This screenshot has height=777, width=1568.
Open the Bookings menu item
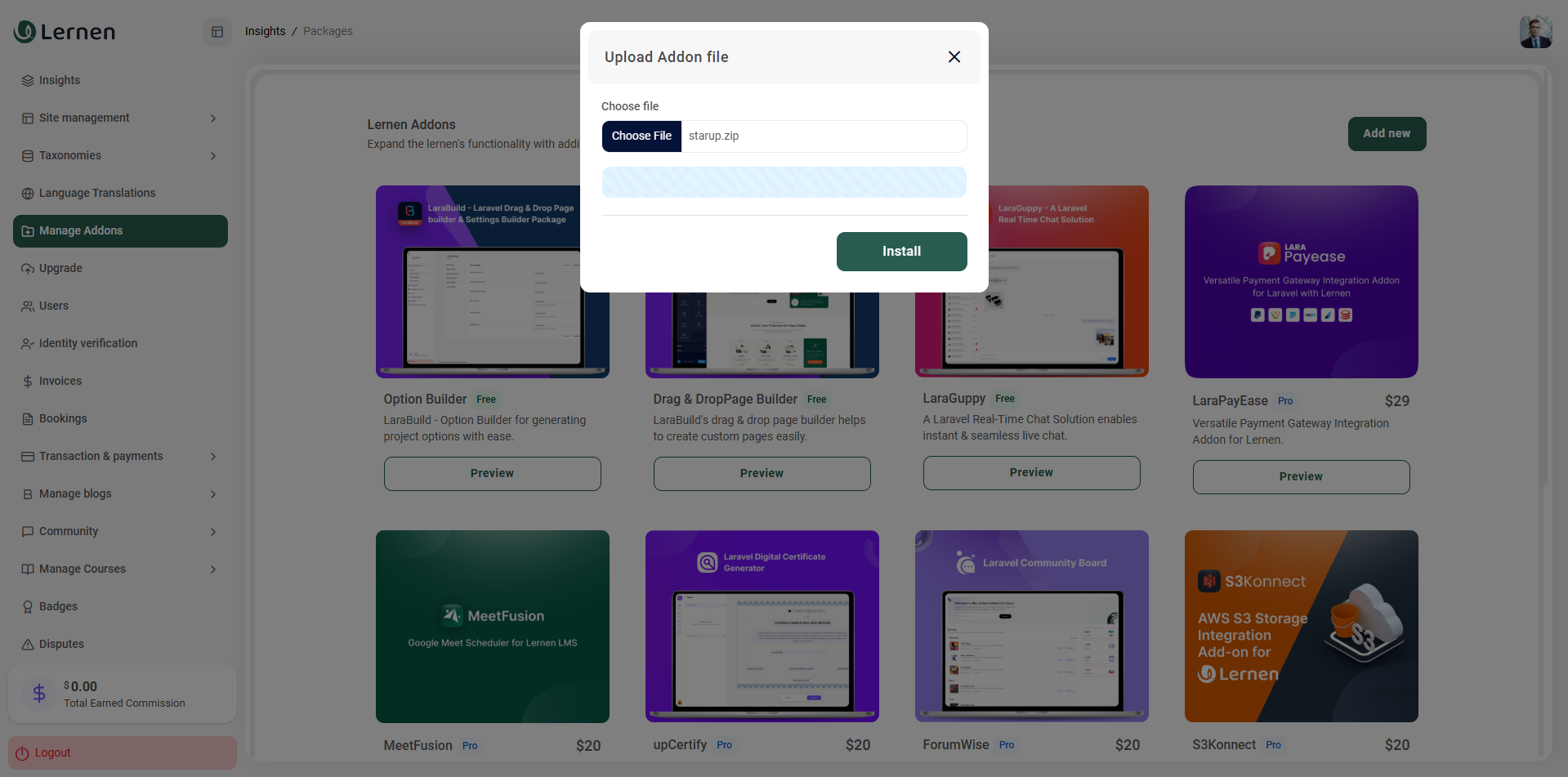point(63,419)
